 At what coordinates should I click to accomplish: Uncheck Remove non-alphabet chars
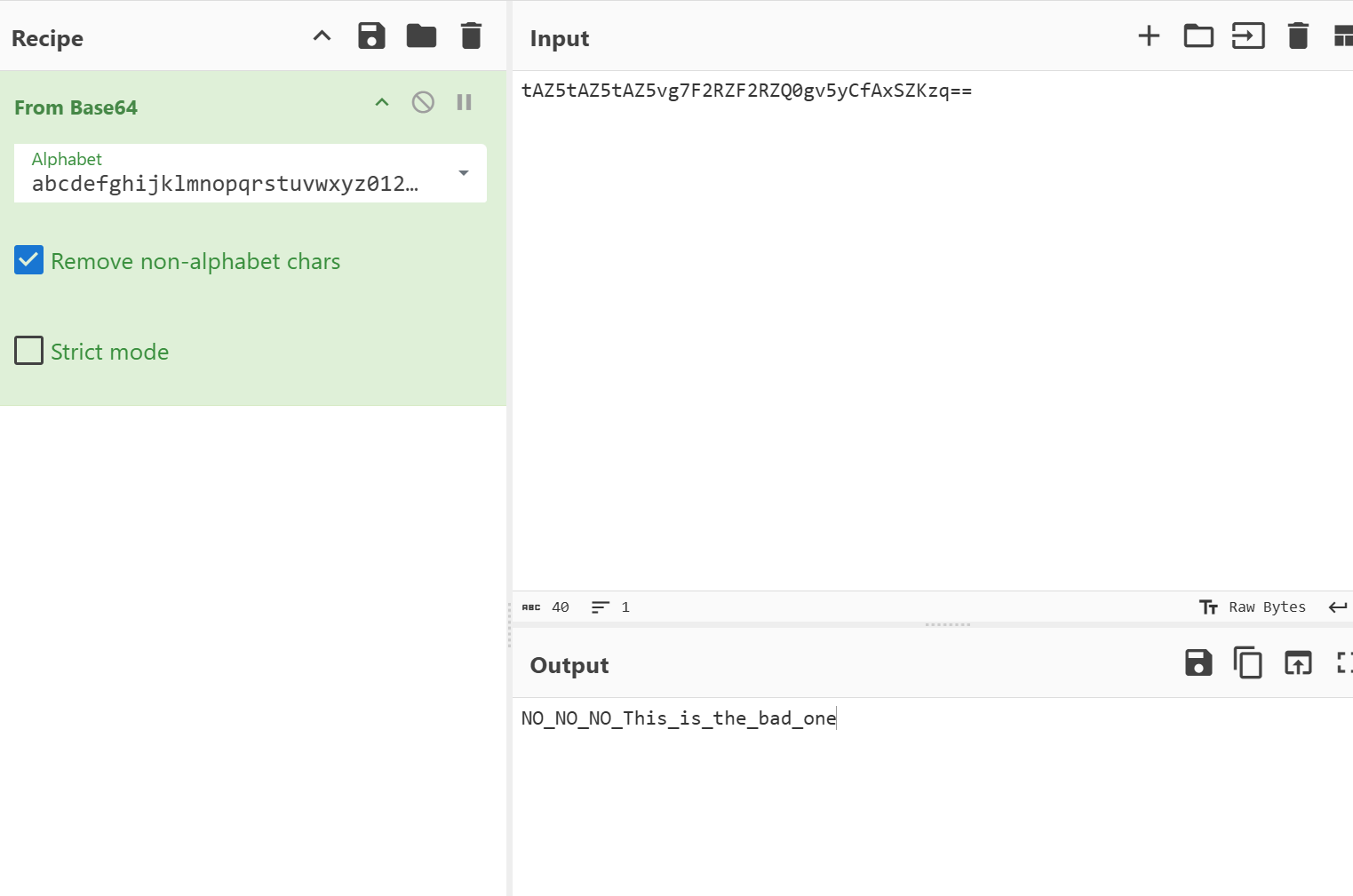[29, 260]
